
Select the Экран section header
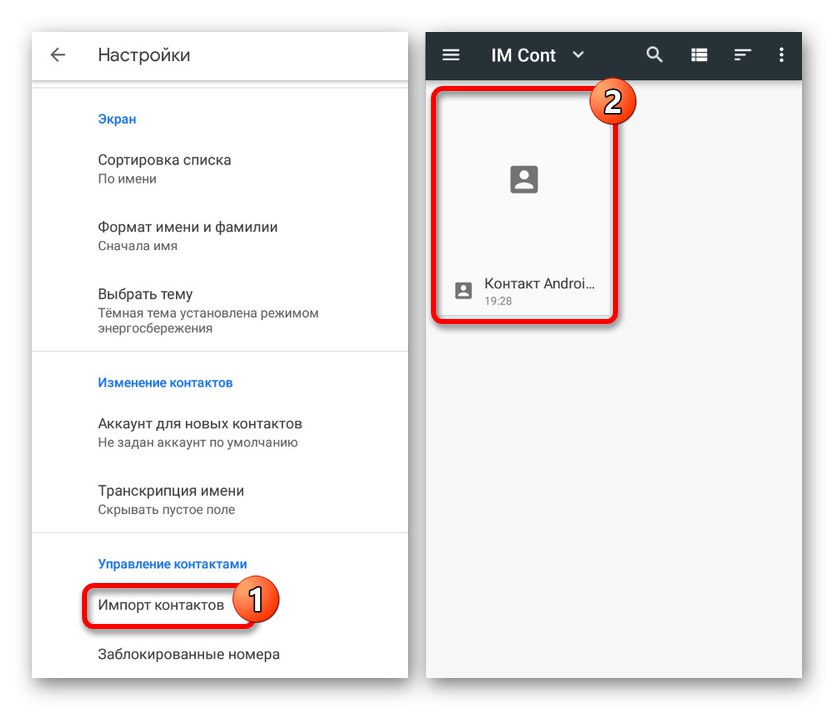[117, 118]
